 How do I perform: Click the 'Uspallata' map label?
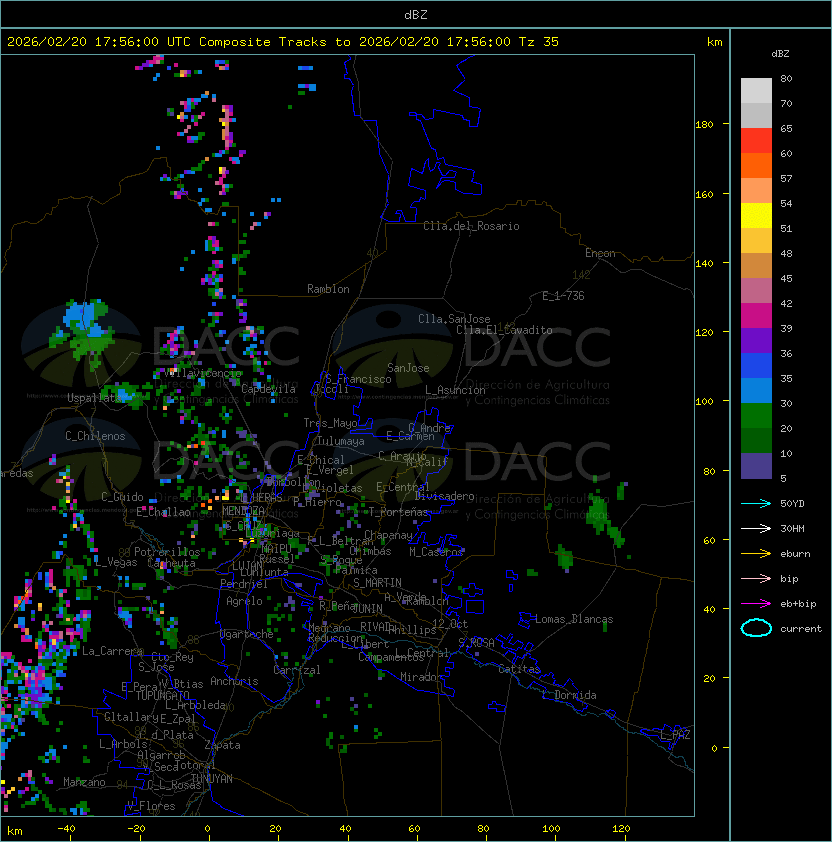point(93,398)
